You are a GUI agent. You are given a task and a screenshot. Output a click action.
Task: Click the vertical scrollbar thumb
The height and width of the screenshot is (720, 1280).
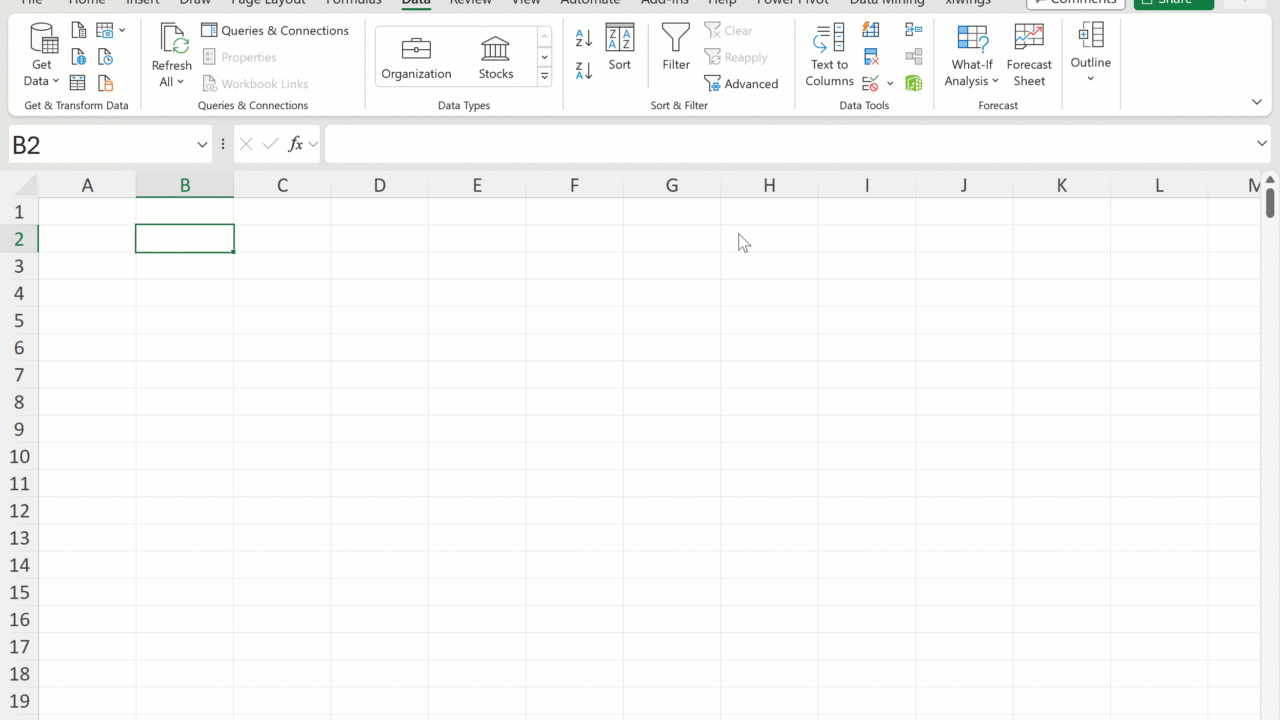click(x=1270, y=202)
